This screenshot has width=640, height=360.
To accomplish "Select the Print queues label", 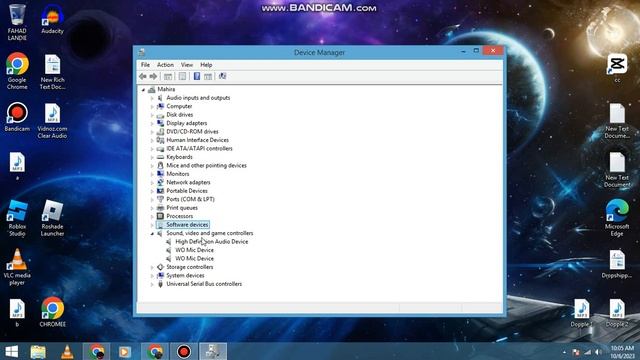I will [x=182, y=208].
